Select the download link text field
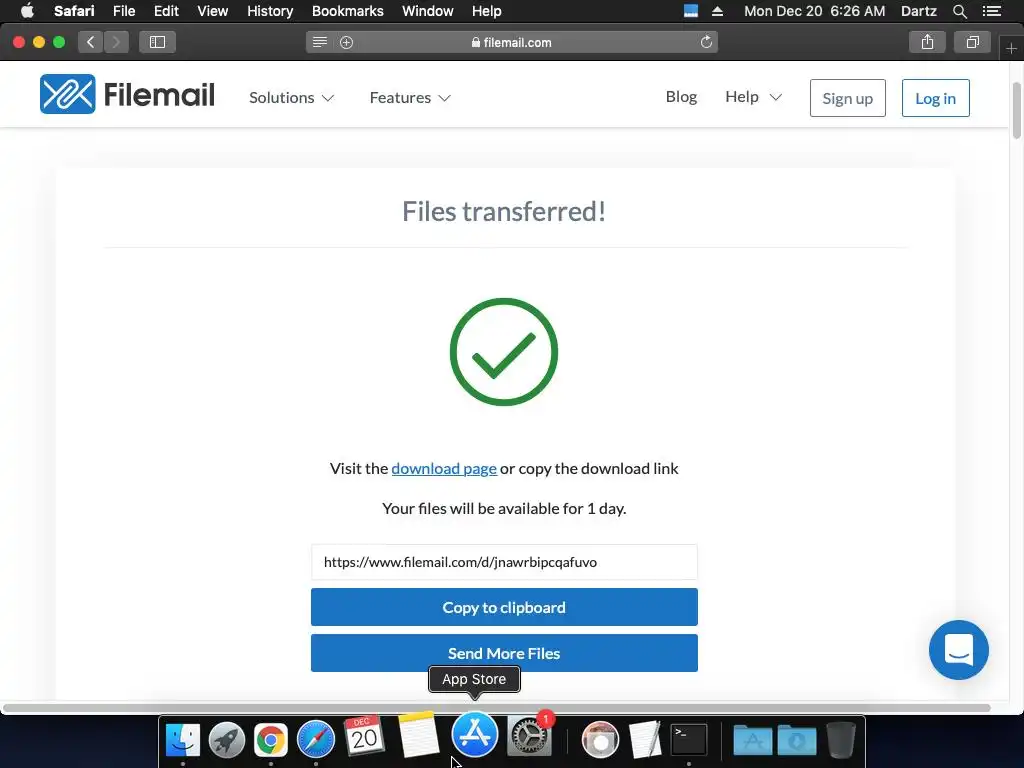Image resolution: width=1024 pixels, height=768 pixels. click(x=504, y=562)
